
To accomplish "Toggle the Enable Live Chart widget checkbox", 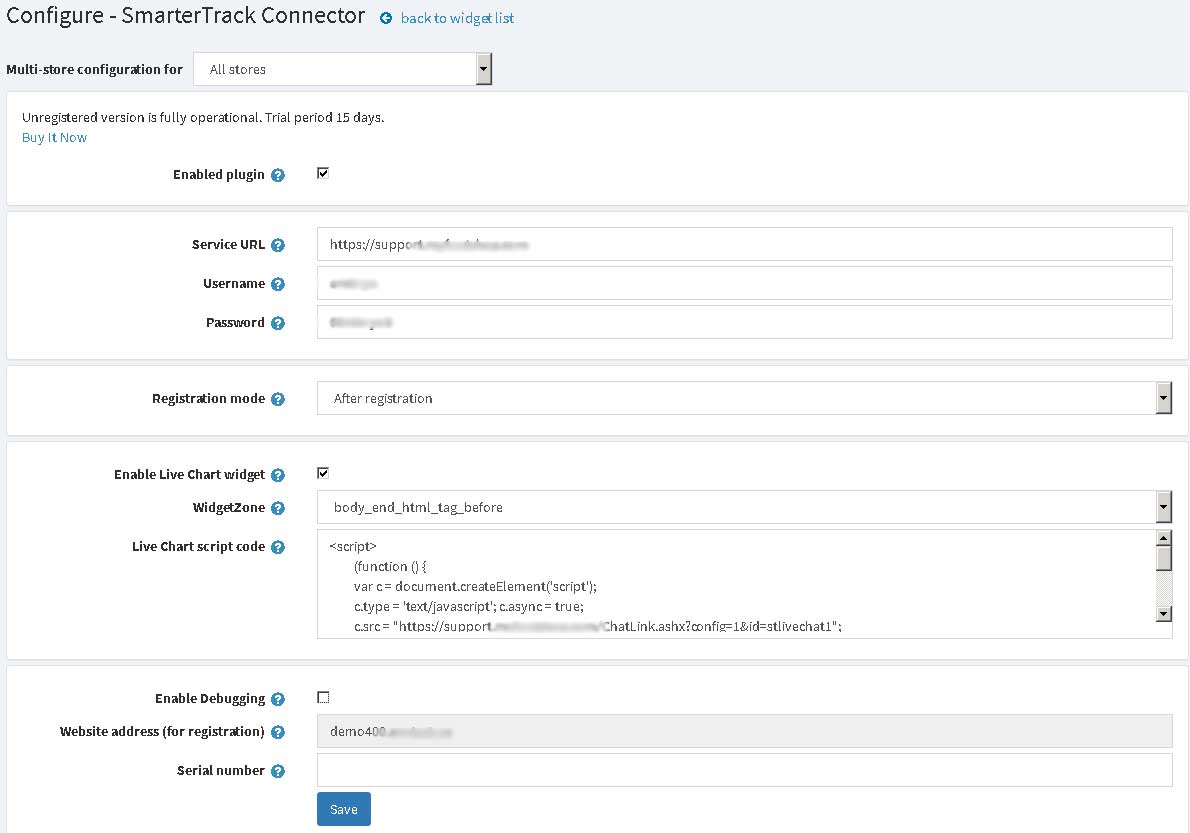I will 323,473.
